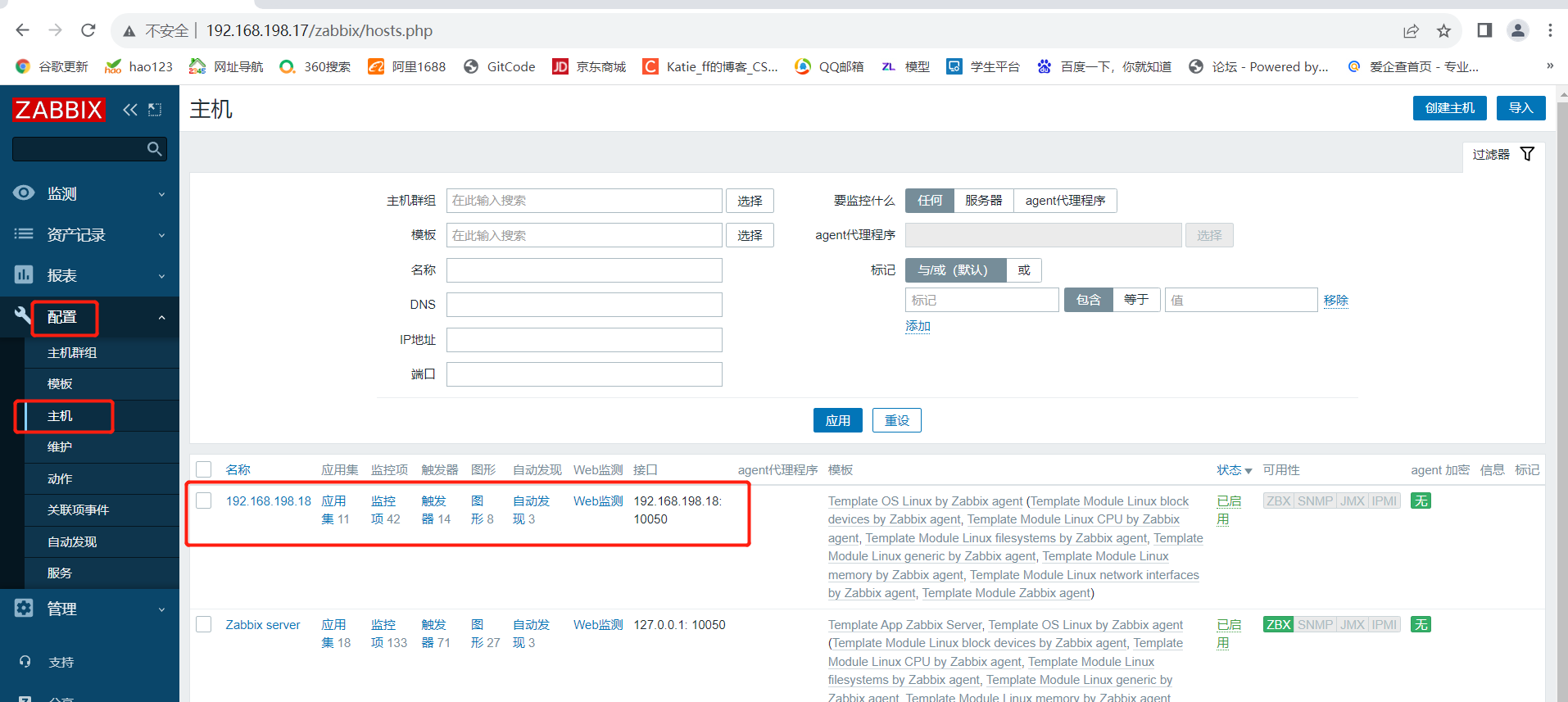
Task: Click the list icon of 资产记录 menu
Action: tap(24, 234)
